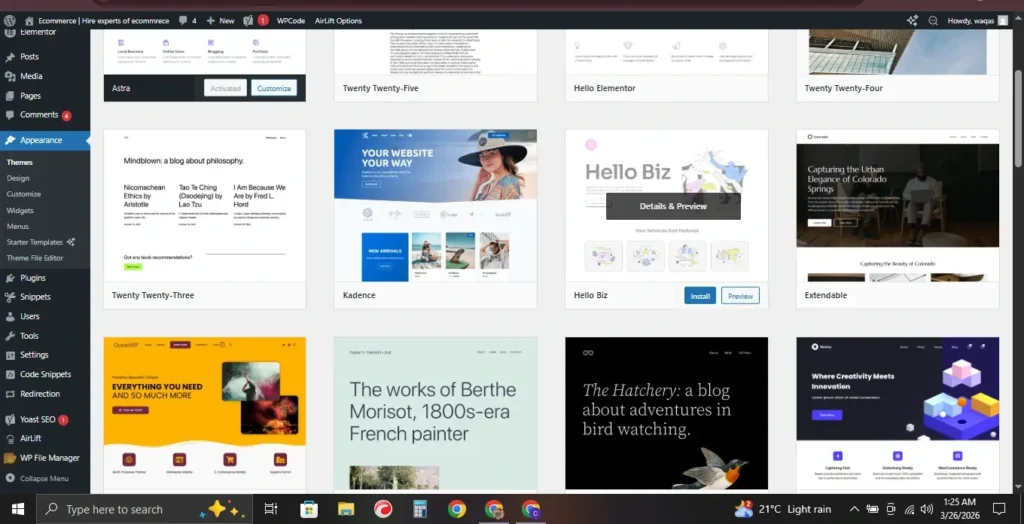Open Widgets submenu item
Viewport: 1024px width, 524px height.
pos(20,210)
